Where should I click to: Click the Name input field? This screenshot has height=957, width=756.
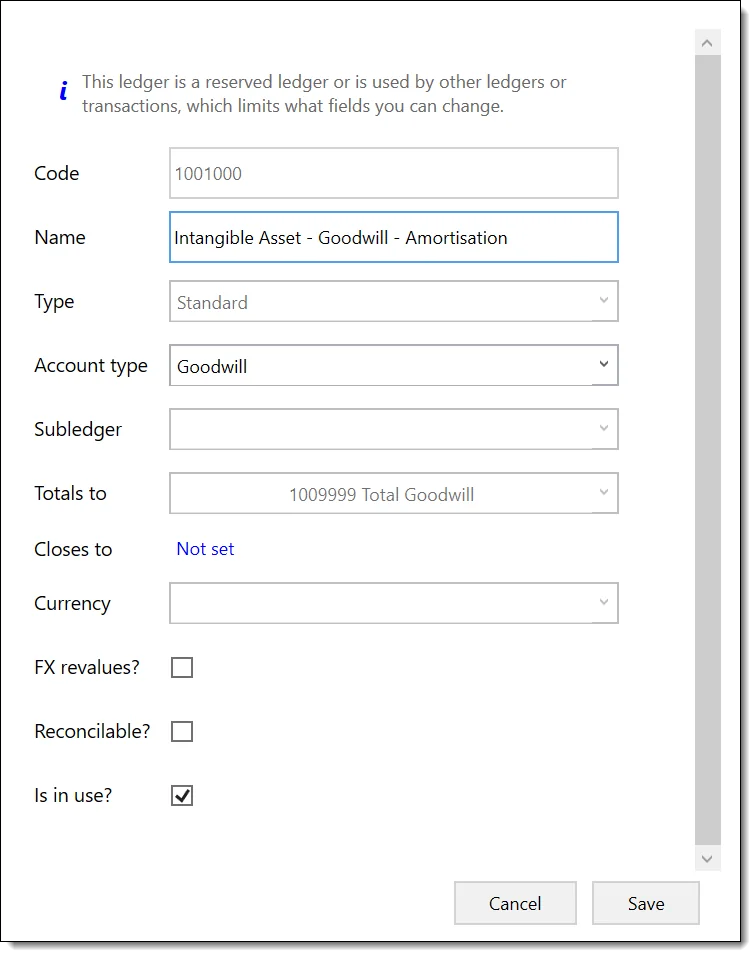[x=394, y=237]
